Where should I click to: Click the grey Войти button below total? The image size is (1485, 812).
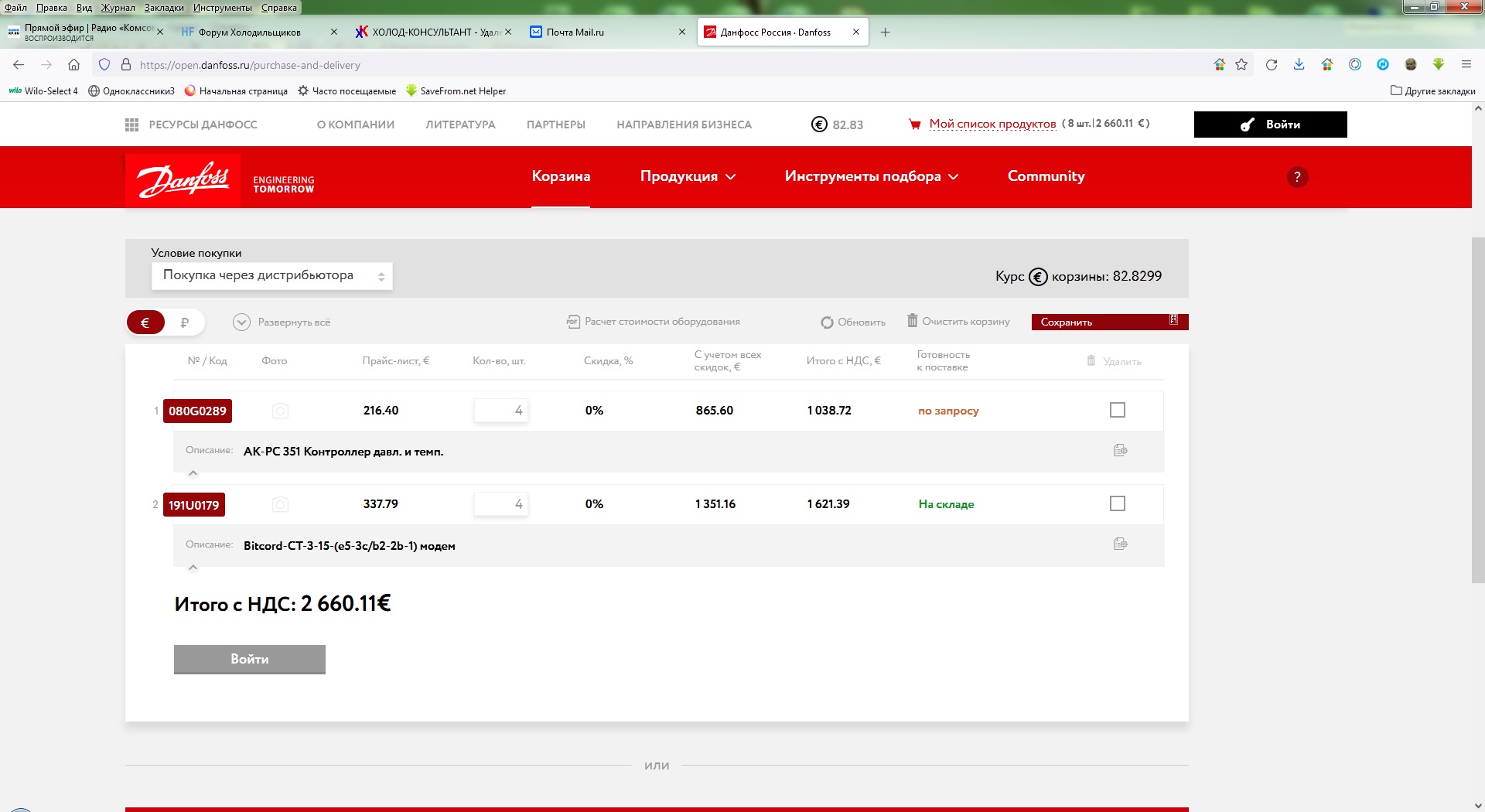tap(250, 660)
